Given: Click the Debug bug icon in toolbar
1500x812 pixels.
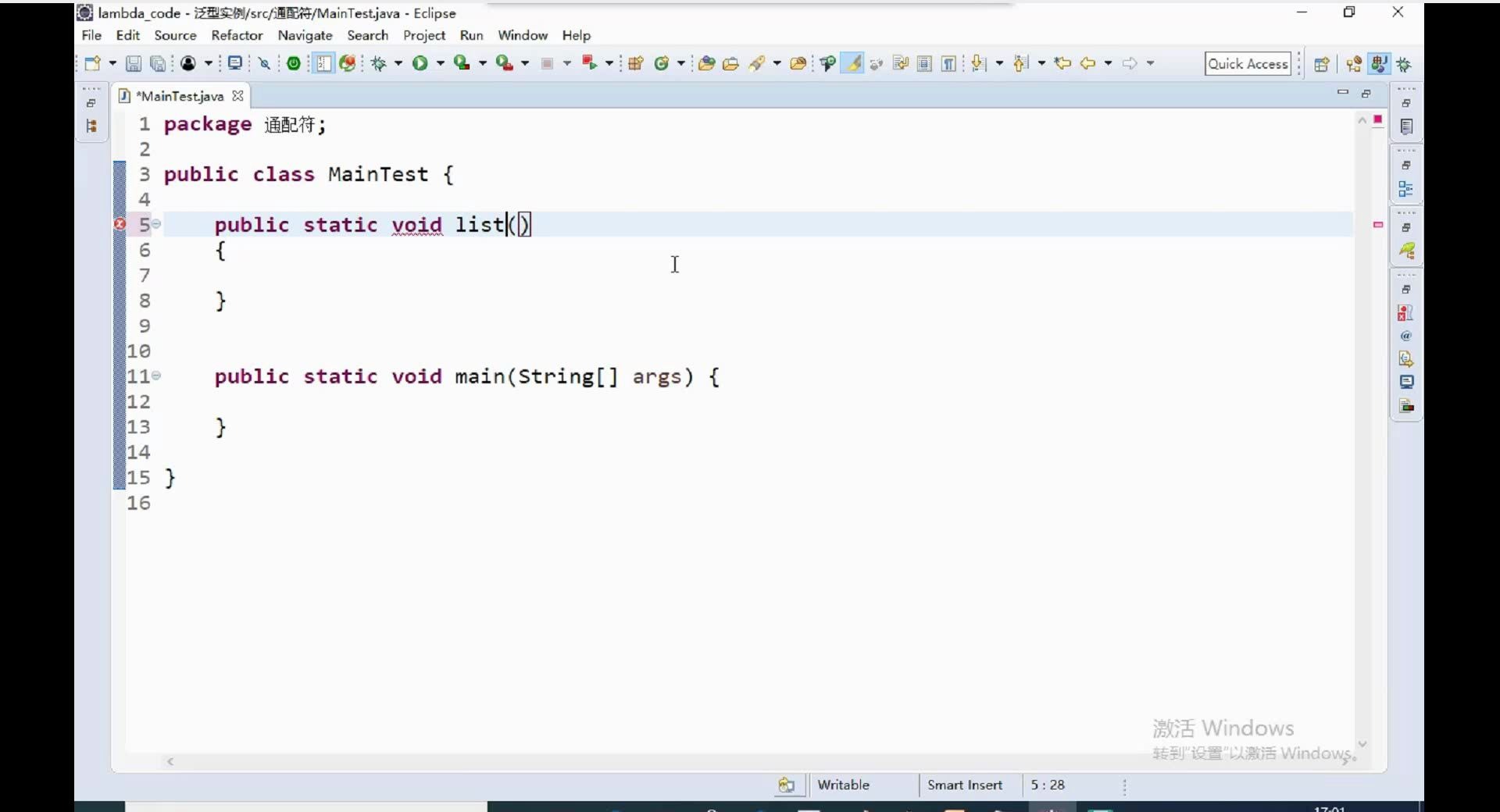Looking at the screenshot, I should [x=379, y=63].
